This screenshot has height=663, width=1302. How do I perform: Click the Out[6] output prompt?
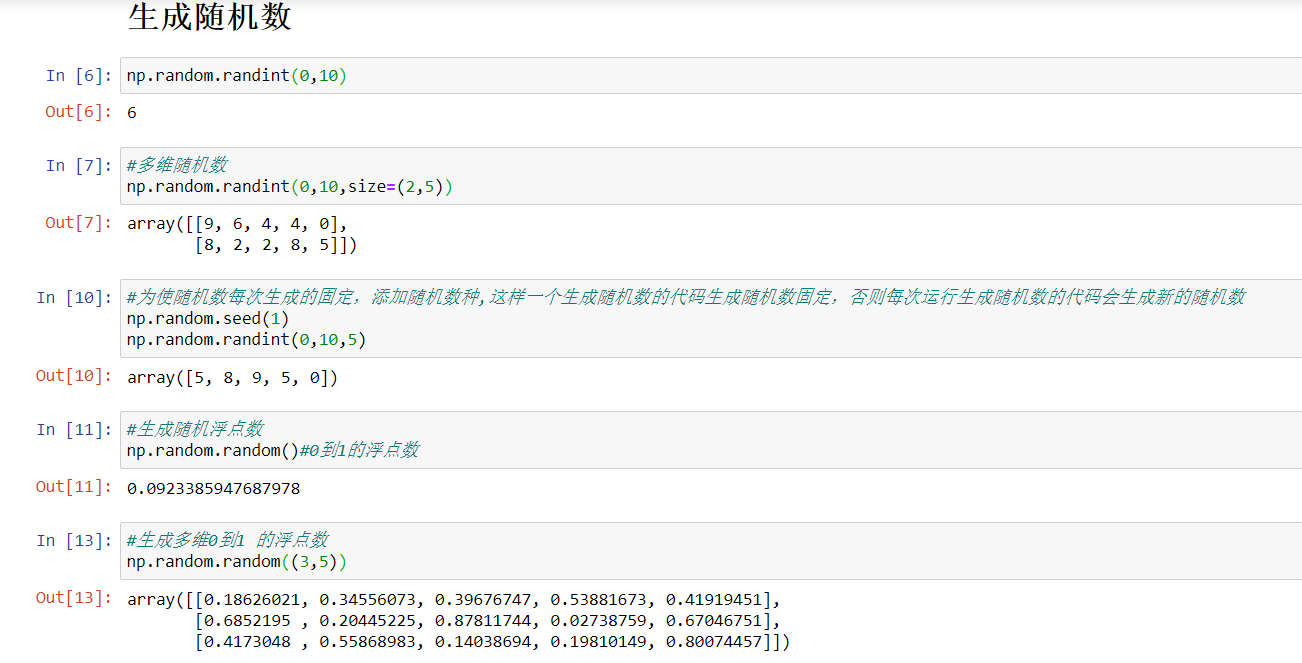[x=79, y=112]
